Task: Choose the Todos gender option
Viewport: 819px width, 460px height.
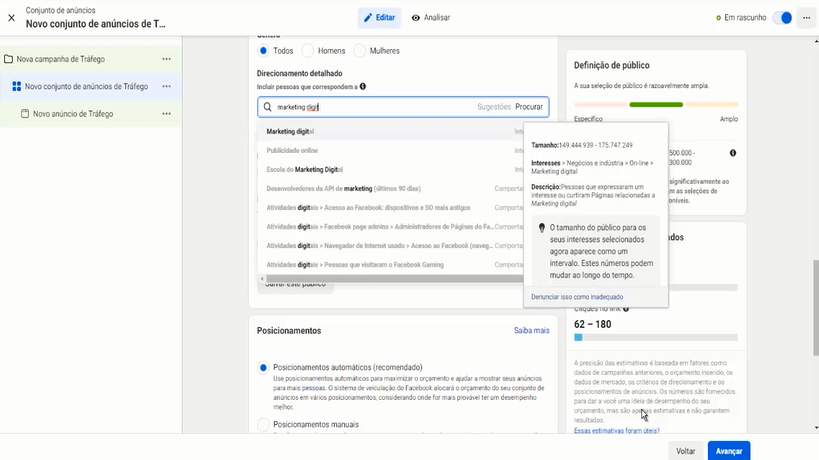Action: point(263,51)
